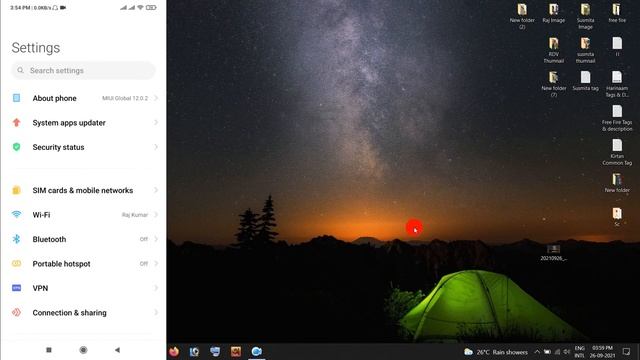Expand Wi-Fi row chevron
Viewport: 640px width, 360px height.
tap(156, 215)
